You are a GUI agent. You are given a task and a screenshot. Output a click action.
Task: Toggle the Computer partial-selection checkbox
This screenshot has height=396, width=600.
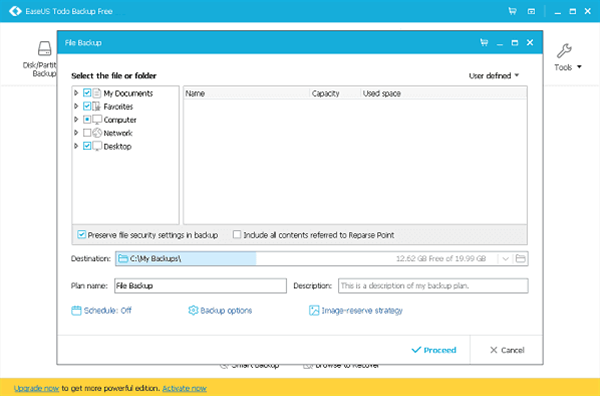pyautogui.click(x=87, y=120)
